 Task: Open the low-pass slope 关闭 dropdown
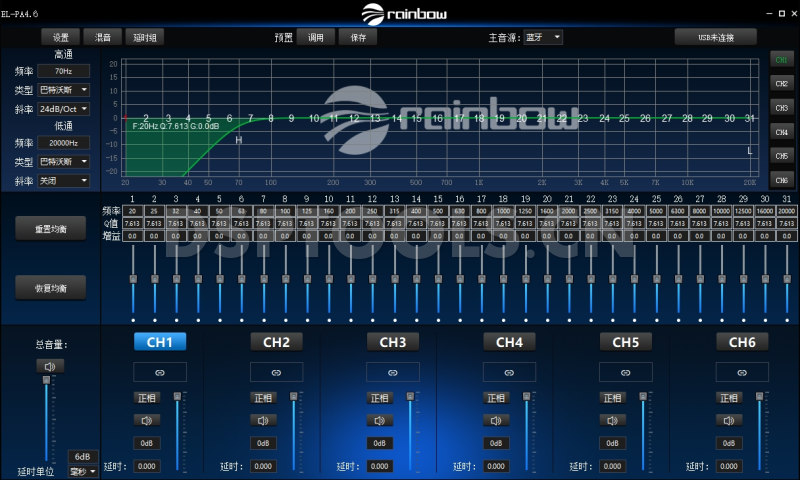64,181
